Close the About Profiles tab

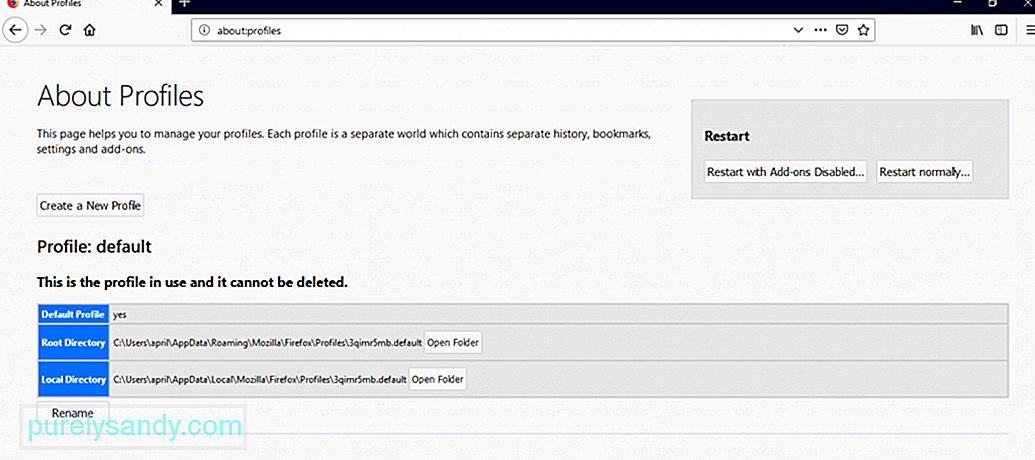158,3
